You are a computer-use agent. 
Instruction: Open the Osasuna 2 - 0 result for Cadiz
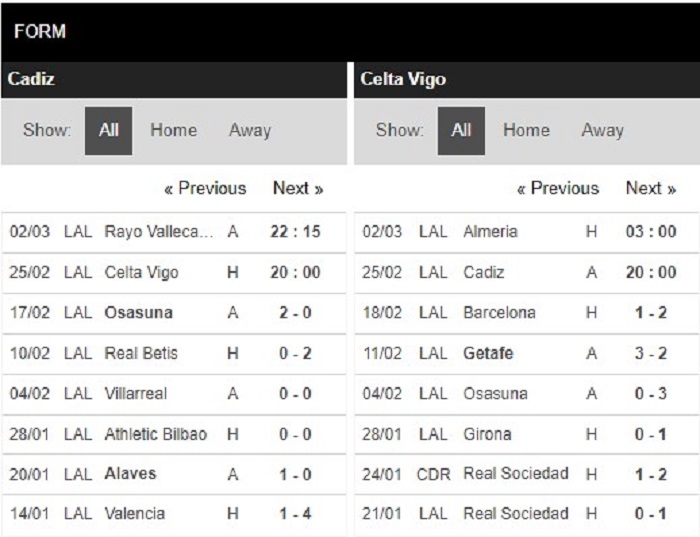coord(174,313)
